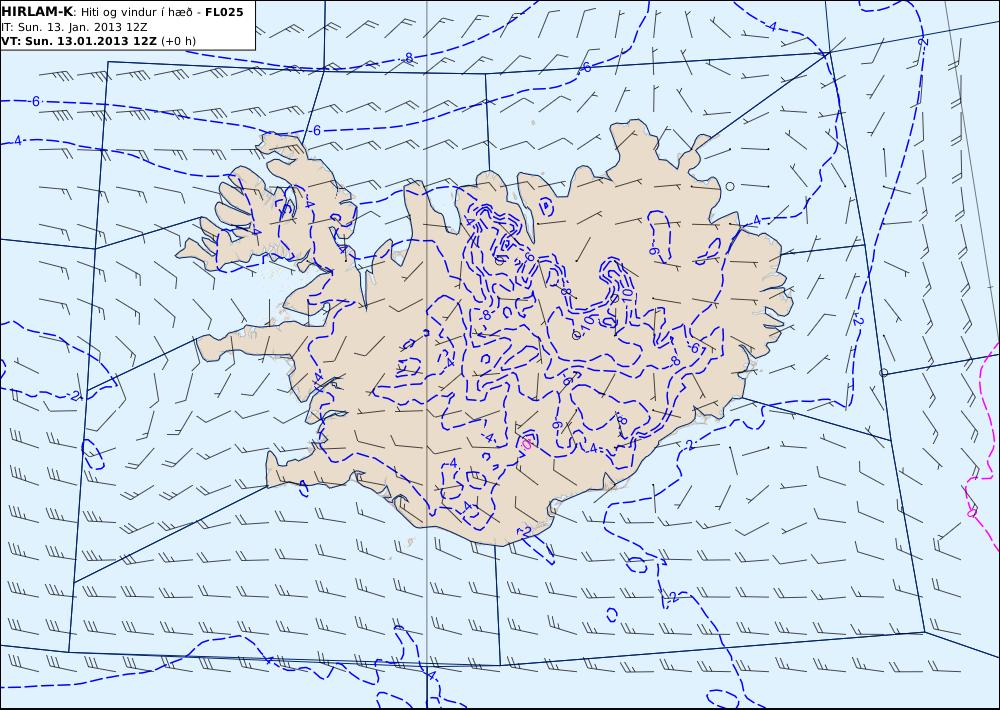Image resolution: width=1000 pixels, height=710 pixels.
Task: Click the -4 isotherm label on the bottom grid border
Action: tap(431, 674)
